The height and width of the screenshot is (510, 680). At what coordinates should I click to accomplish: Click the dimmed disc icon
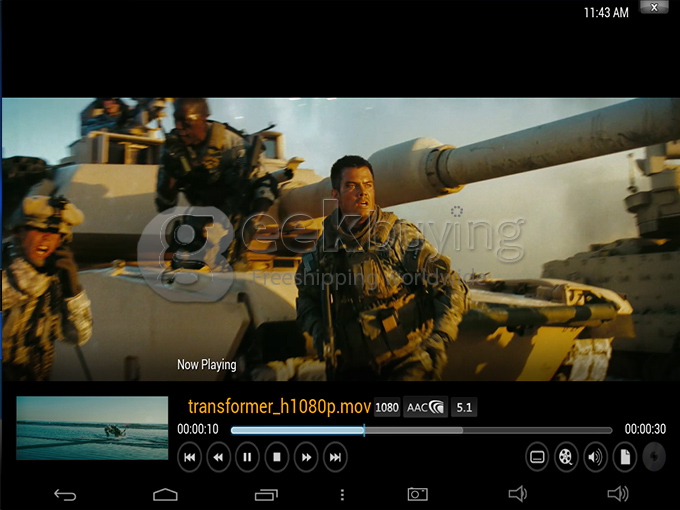click(x=654, y=457)
